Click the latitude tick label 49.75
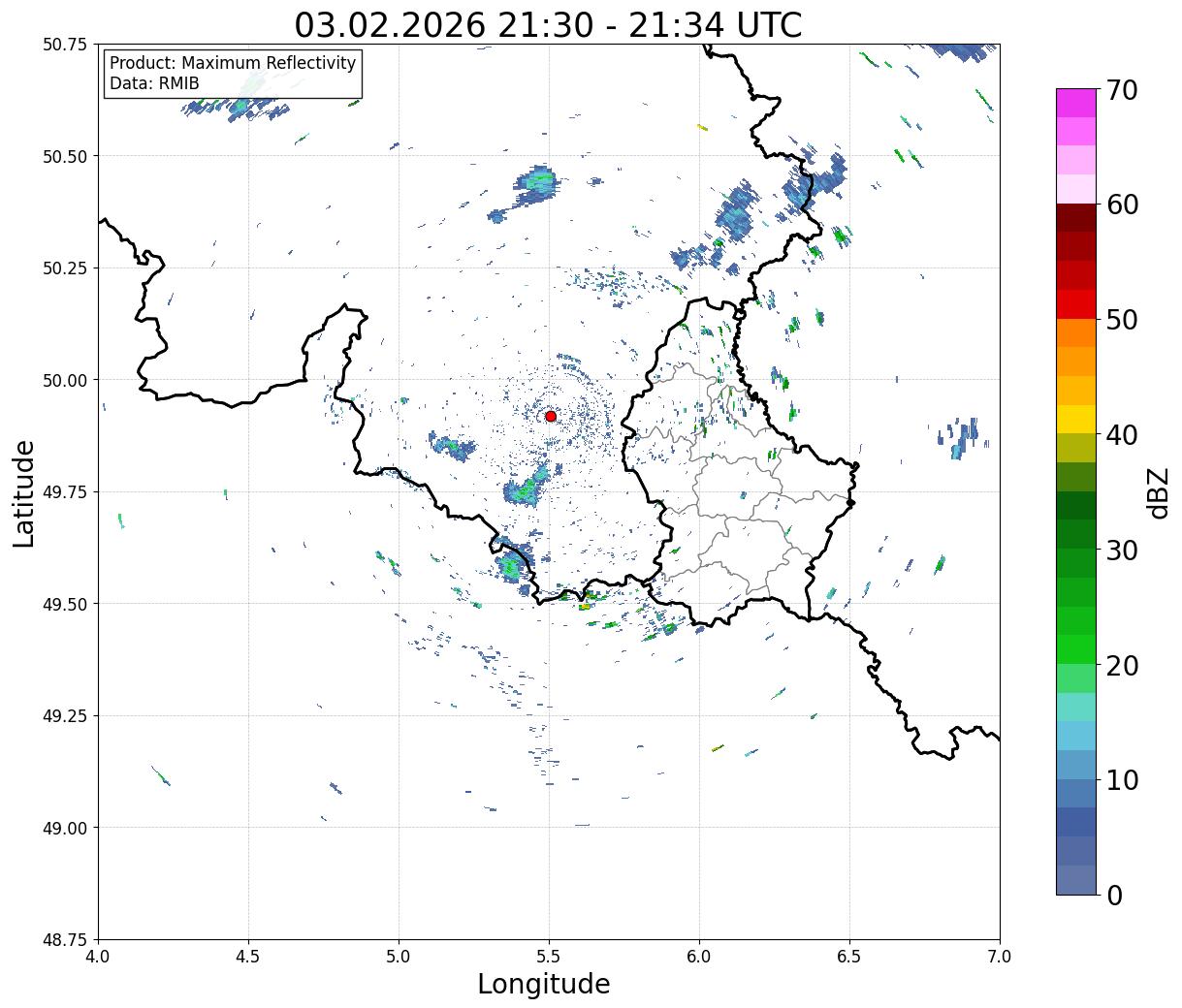Image resolution: width=1182 pixels, height=1008 pixels. [x=65, y=492]
